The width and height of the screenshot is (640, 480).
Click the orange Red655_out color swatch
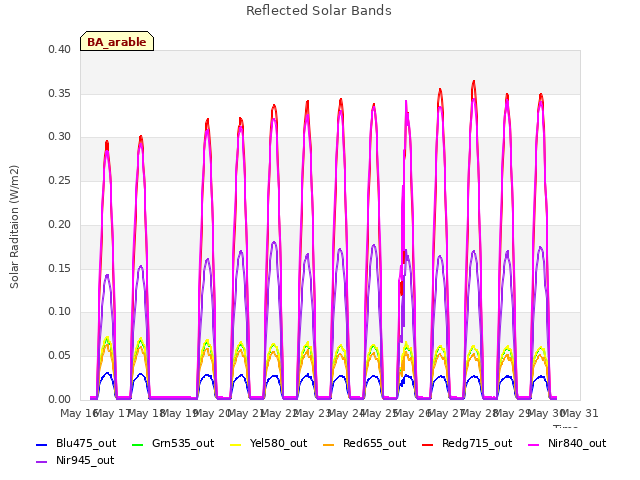tap(329, 444)
